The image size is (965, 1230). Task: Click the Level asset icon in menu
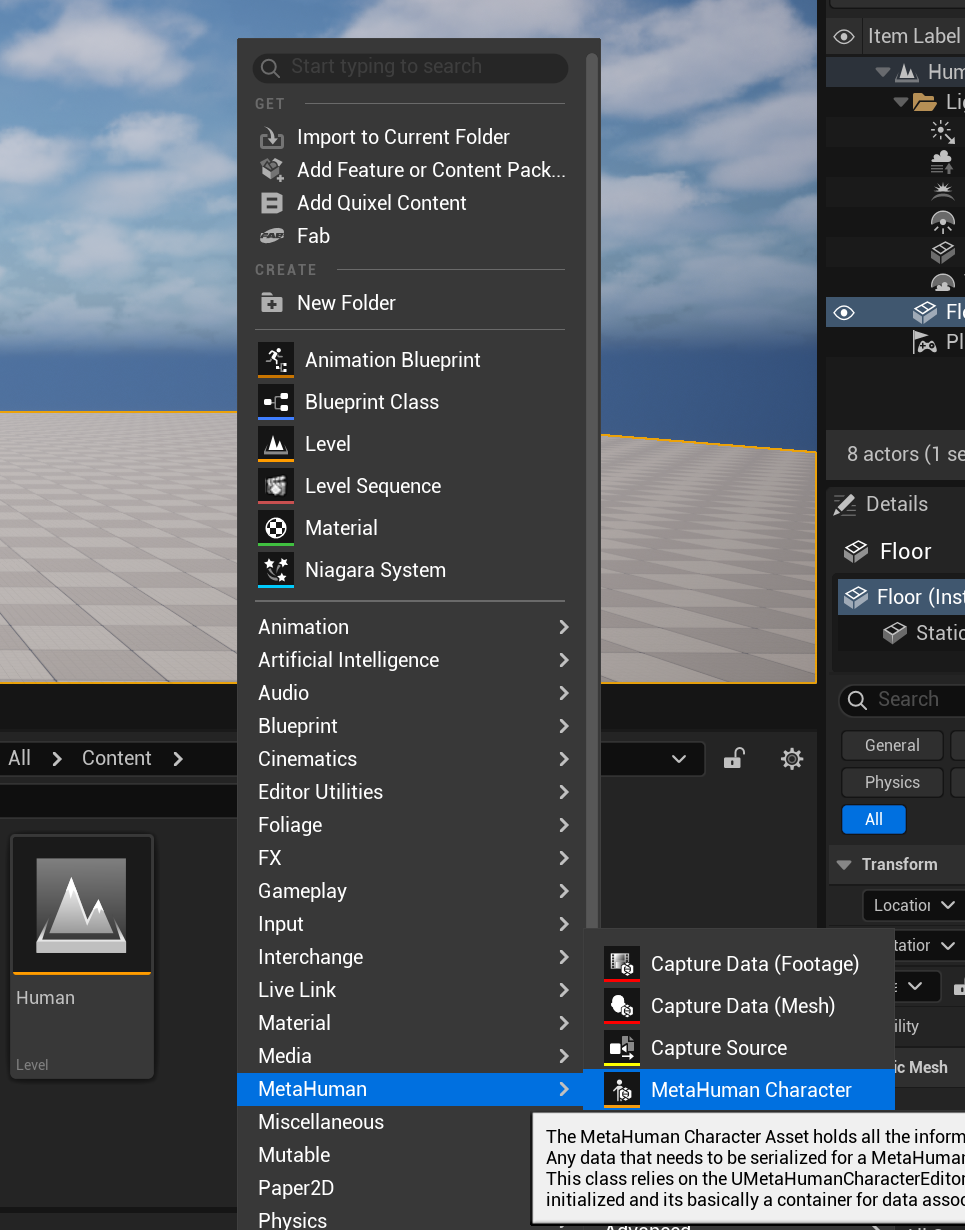[276, 444]
